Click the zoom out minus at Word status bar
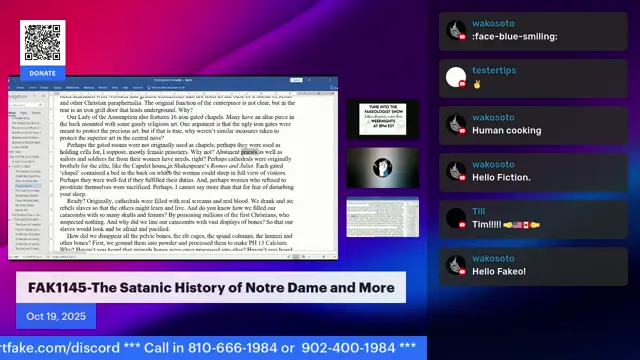Screen dimensions: 640x360 click(309, 257)
